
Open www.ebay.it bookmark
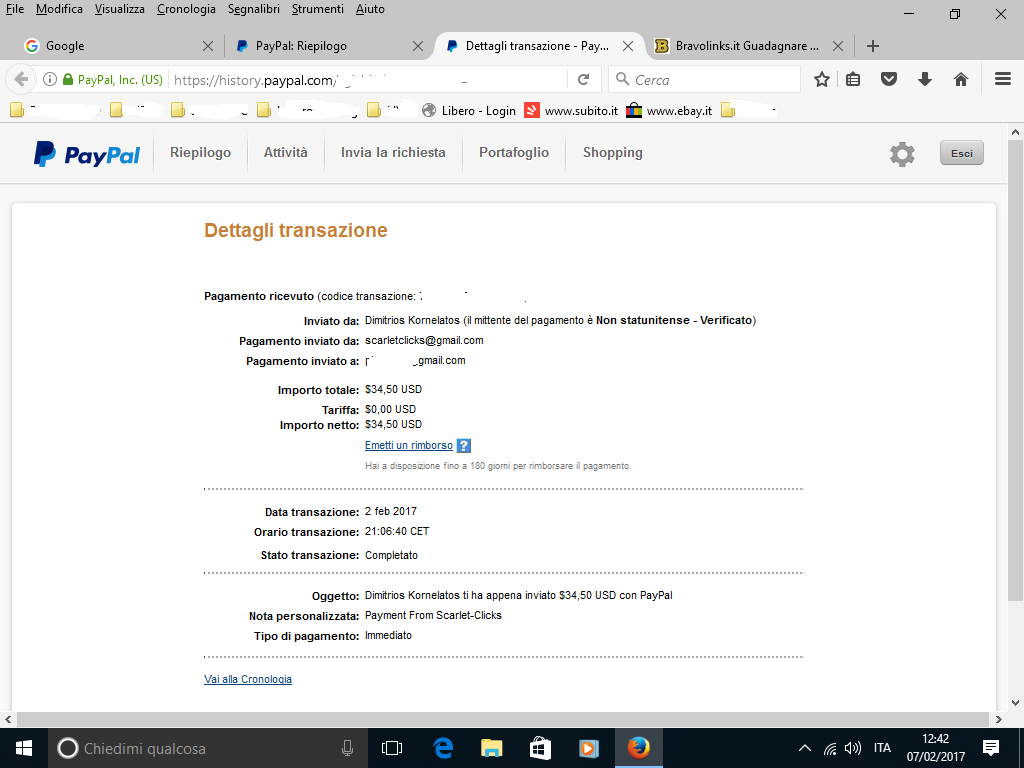(669, 110)
